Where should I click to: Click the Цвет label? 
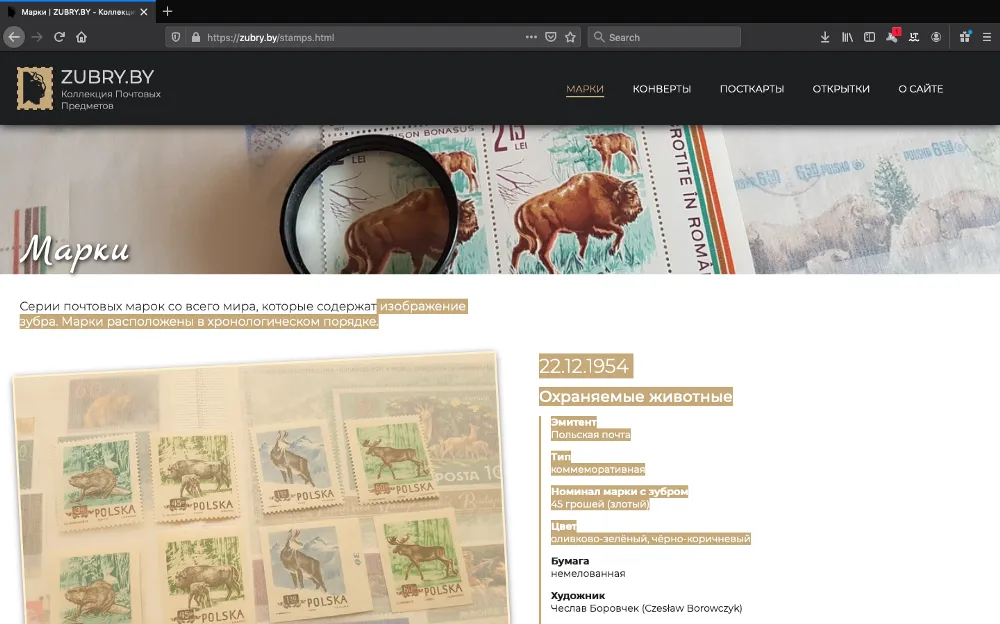click(x=564, y=526)
